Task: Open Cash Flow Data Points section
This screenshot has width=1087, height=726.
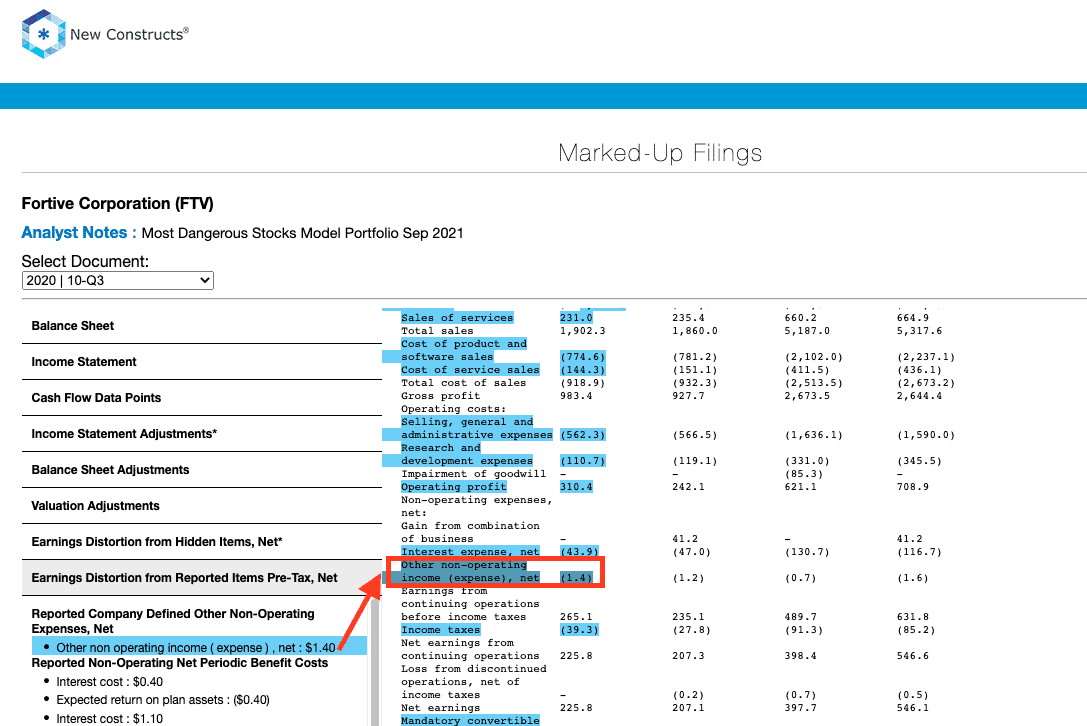Action: coord(202,398)
